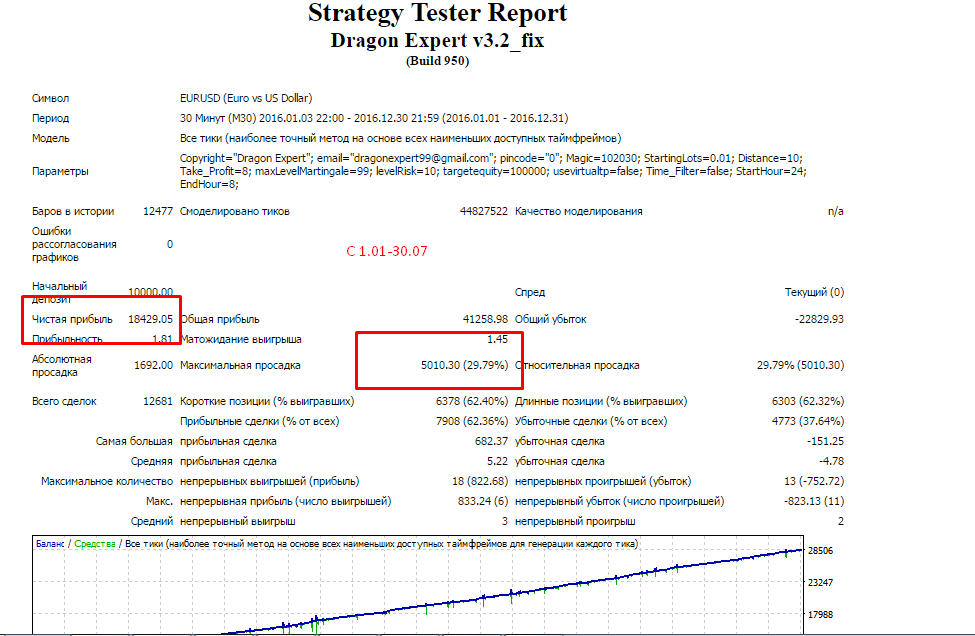This screenshot has width=975, height=636.
Task: Click the Текущий (0) spread value
Action: point(814,292)
